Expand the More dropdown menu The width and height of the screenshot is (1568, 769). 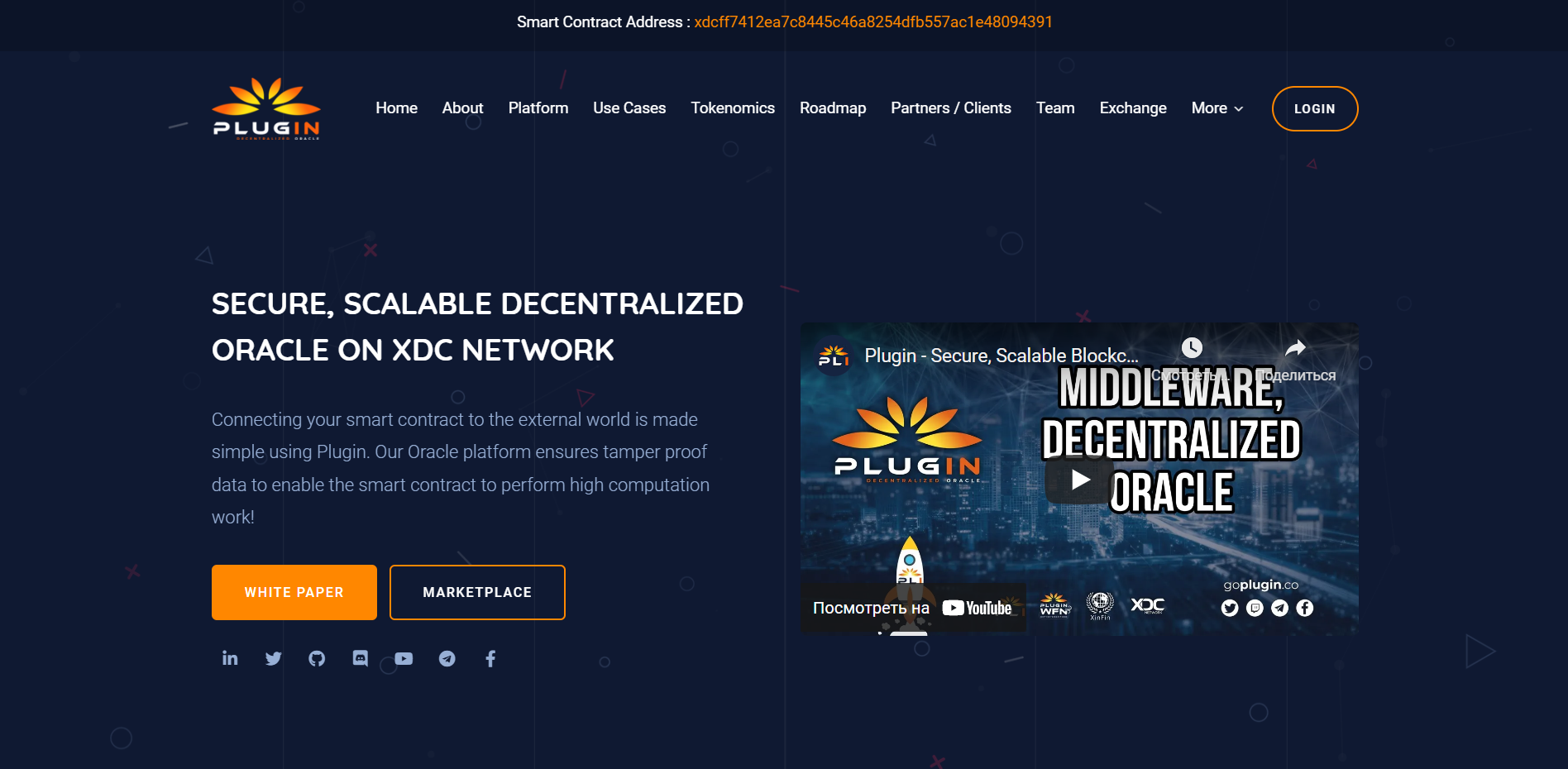[x=1217, y=108]
